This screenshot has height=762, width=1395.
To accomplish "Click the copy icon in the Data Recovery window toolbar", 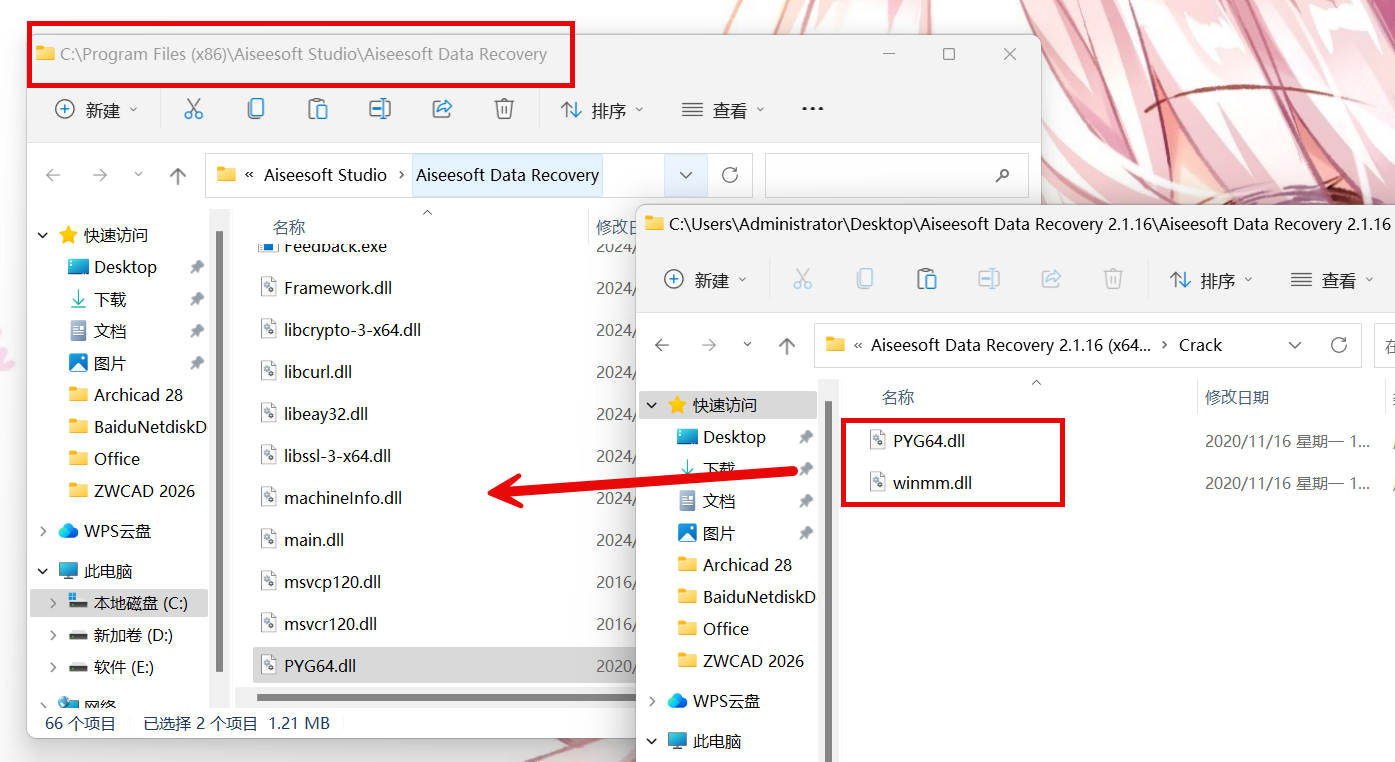I will tap(256, 110).
